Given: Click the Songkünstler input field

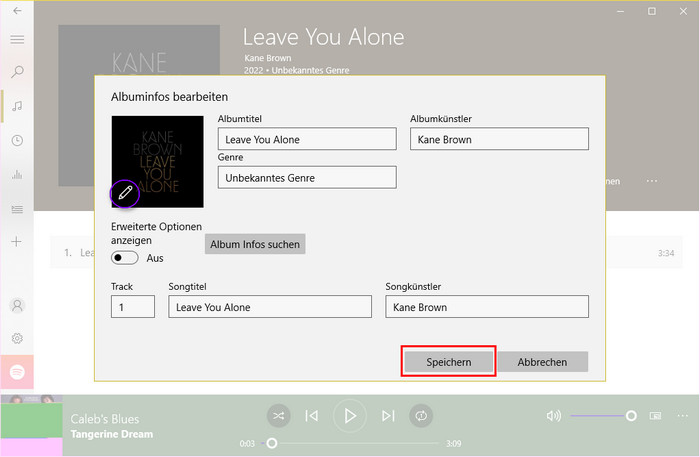Looking at the screenshot, I should pos(487,307).
